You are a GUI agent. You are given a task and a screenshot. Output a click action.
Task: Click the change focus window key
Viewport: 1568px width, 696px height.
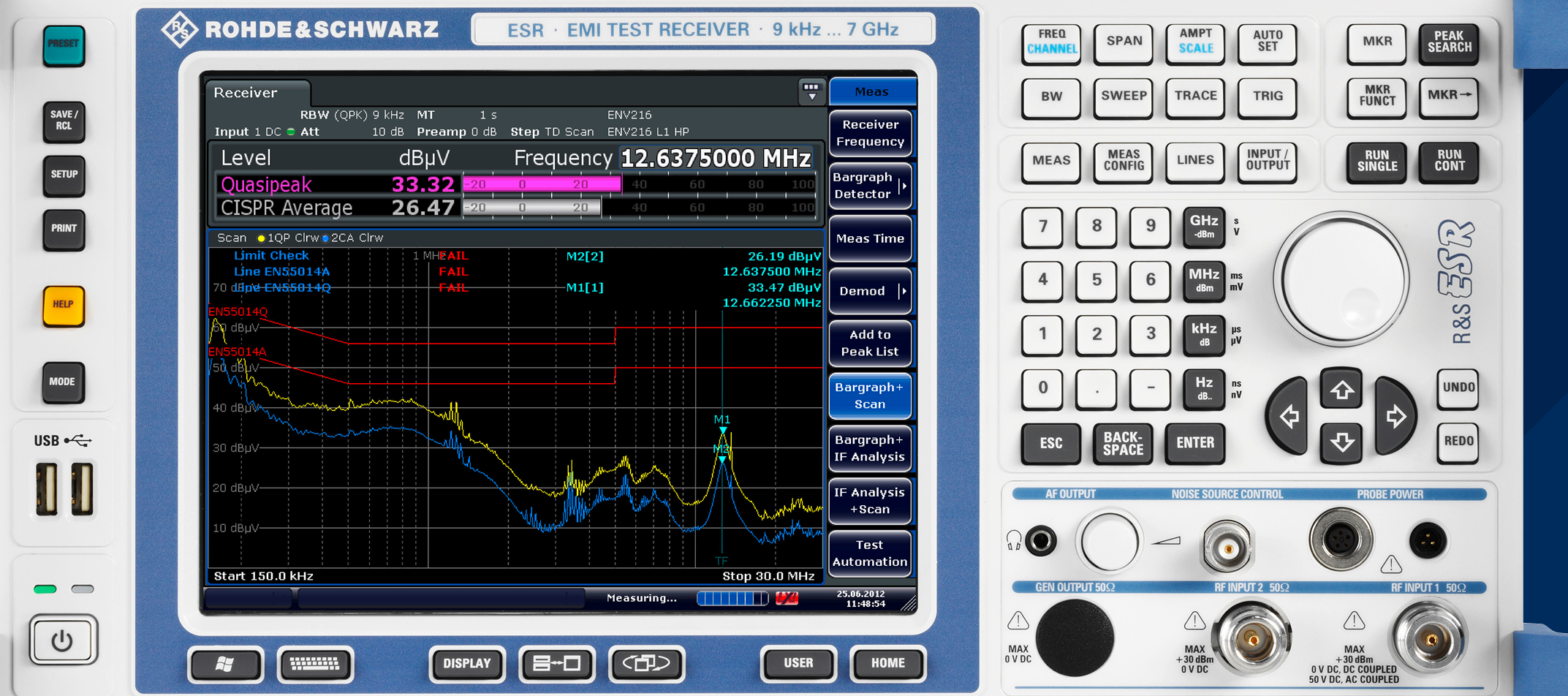[x=646, y=664]
